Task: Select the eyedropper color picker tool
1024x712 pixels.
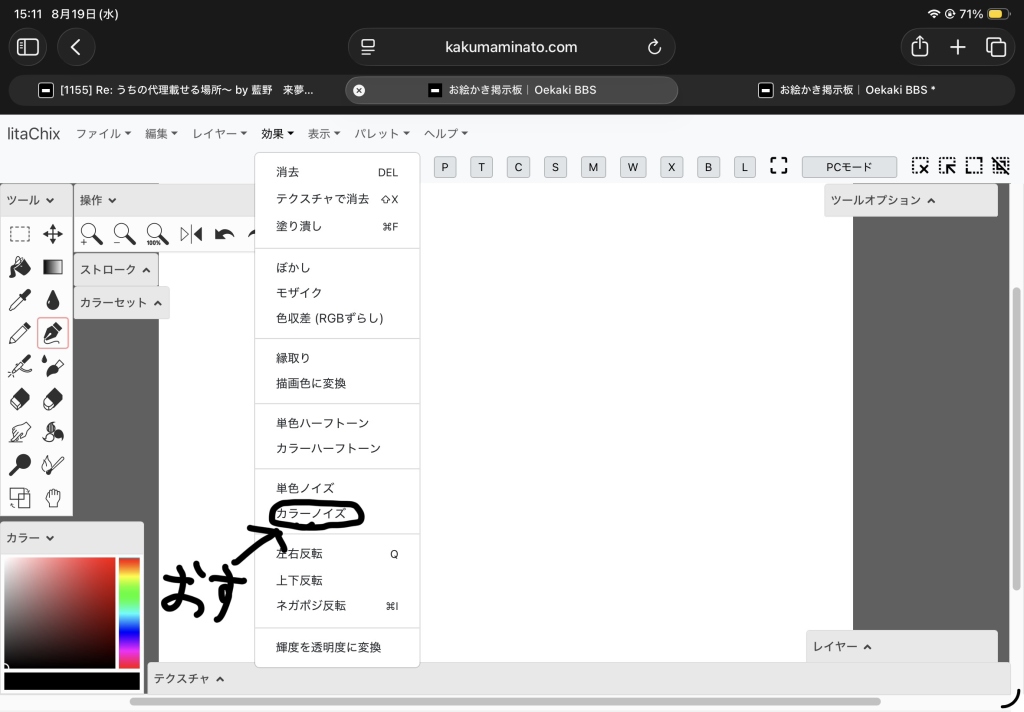Action: click(x=20, y=300)
